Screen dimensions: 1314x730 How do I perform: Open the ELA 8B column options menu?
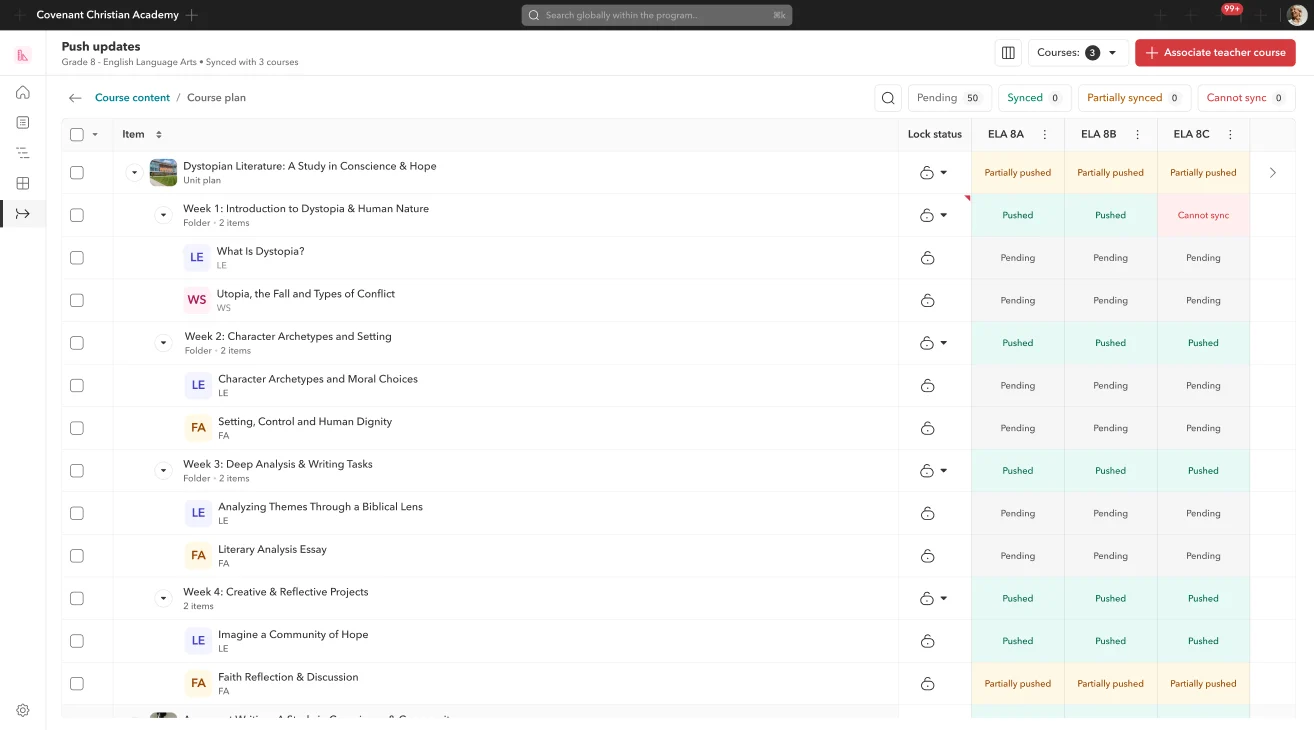(1138, 134)
